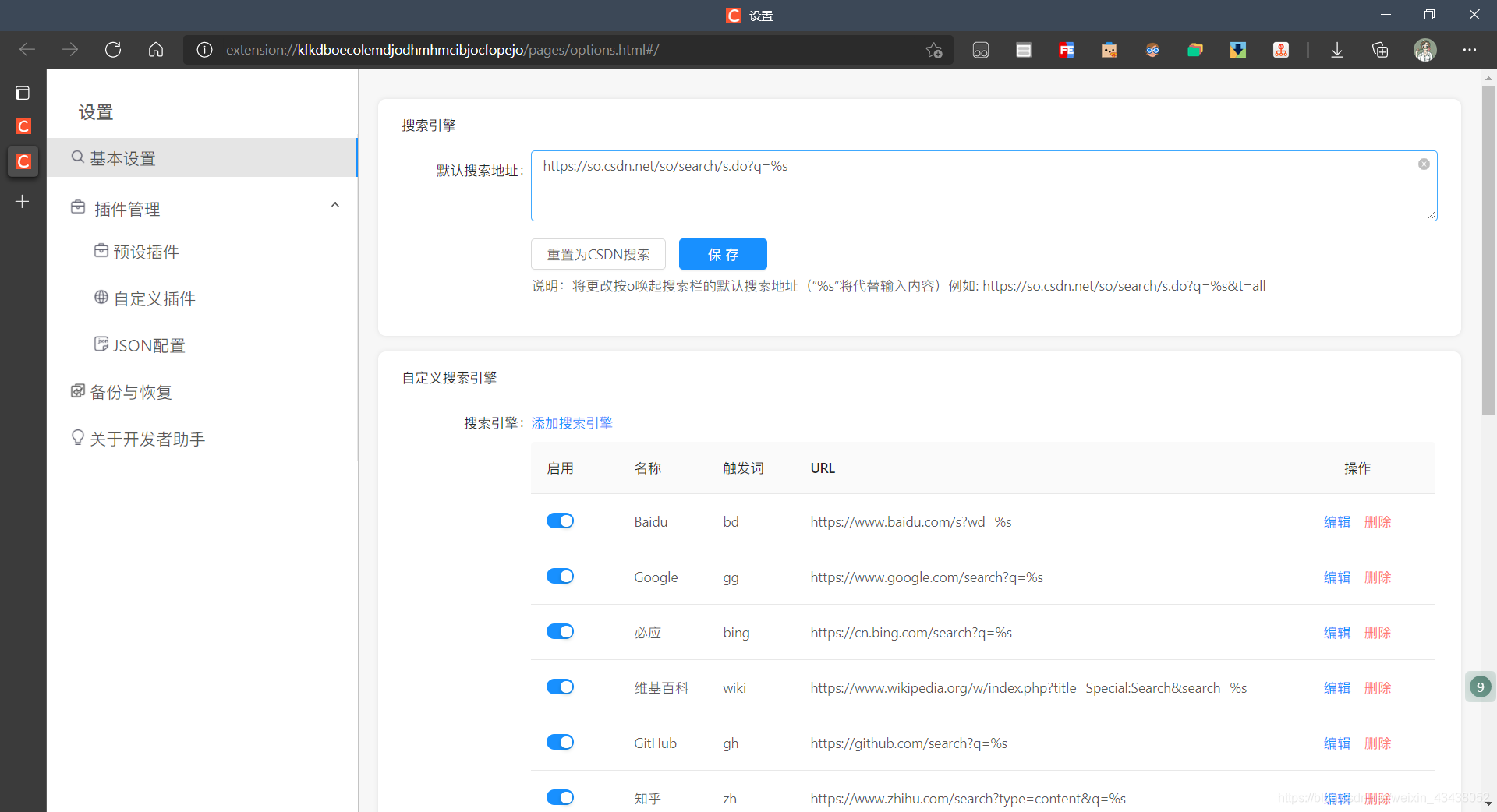
Task: Open the vertical tabs panel icon
Action: pyautogui.click(x=23, y=93)
